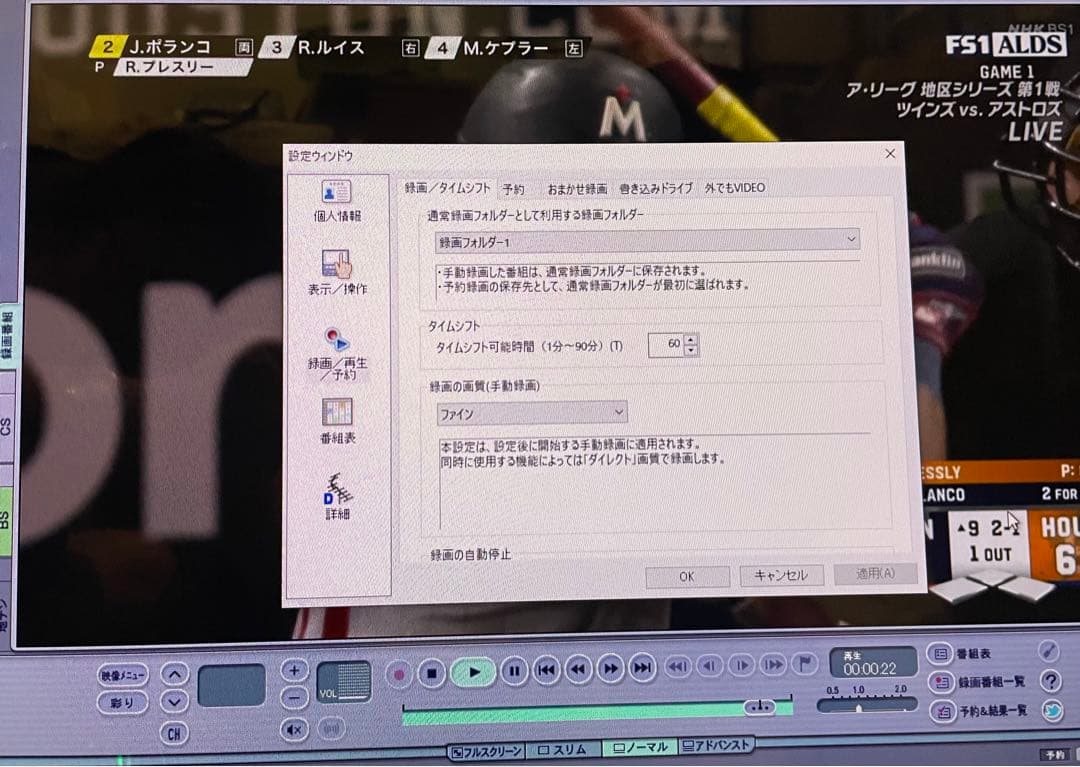Open the 録画フォルダー1 folder dropdown
Screen dimensions: 1080x767
tap(851, 240)
